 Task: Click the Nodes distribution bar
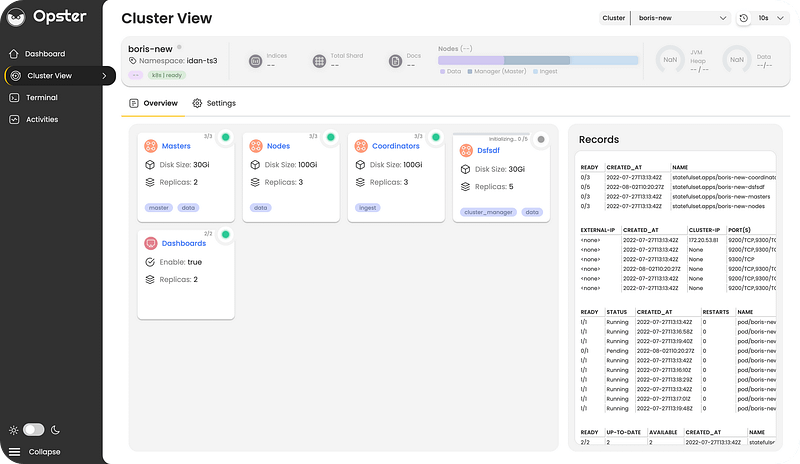click(538, 60)
